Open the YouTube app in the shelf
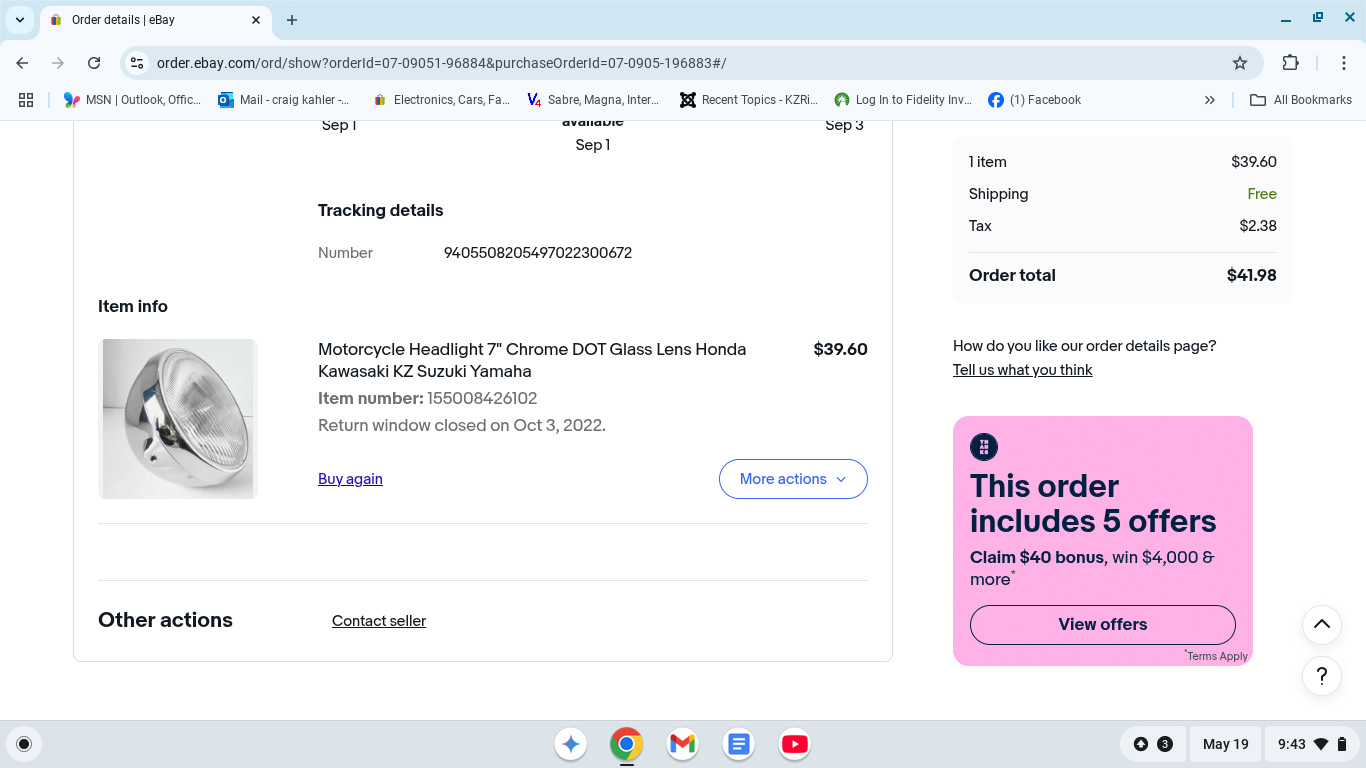Screen dimensions: 1366x768 (794, 744)
